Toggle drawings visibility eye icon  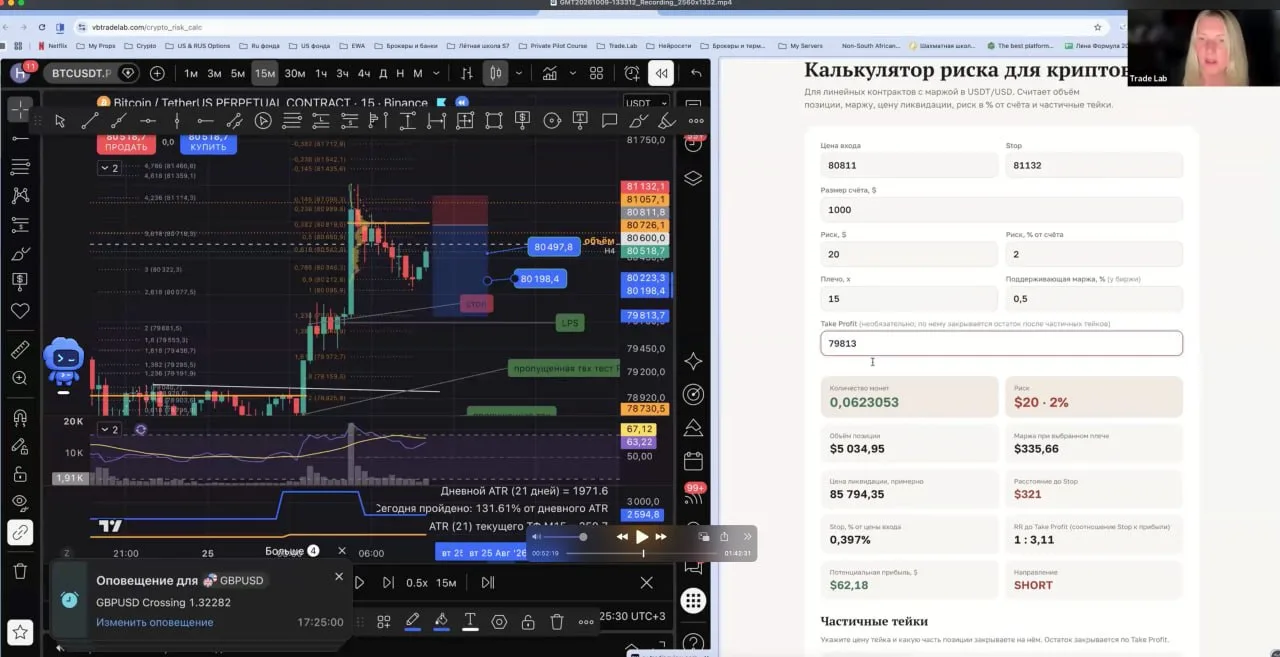tap(20, 502)
